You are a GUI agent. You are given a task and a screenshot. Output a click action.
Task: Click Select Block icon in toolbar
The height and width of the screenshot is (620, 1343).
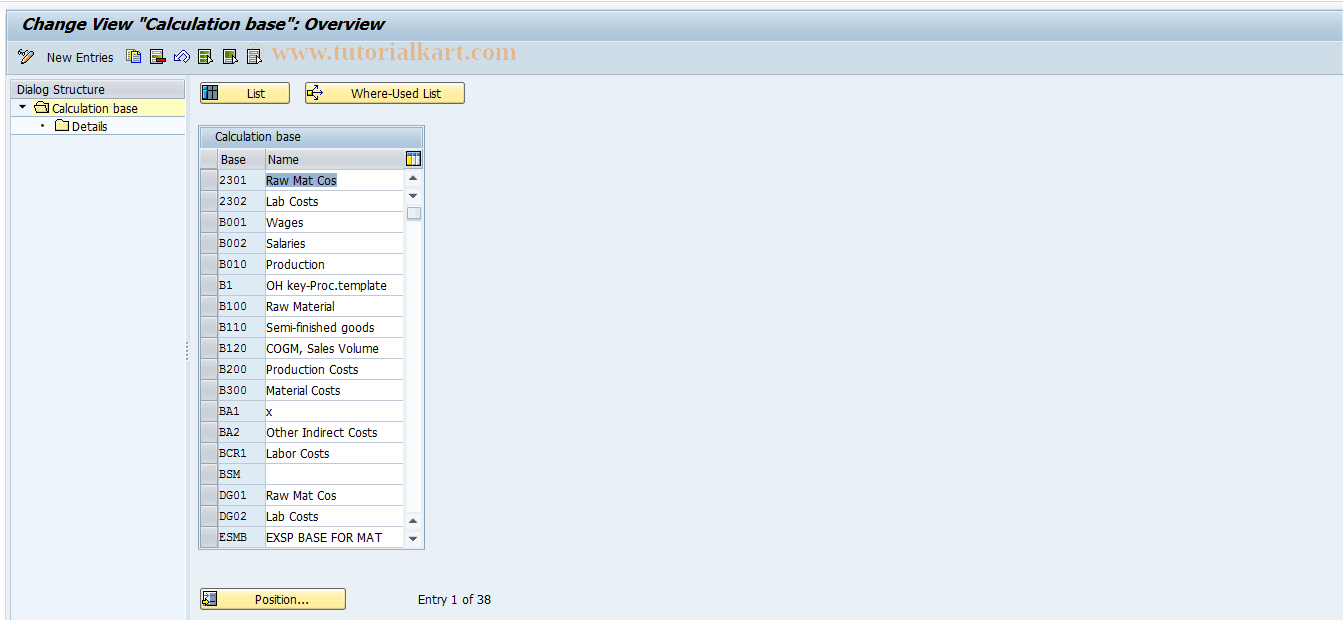pyautogui.click(x=229, y=57)
